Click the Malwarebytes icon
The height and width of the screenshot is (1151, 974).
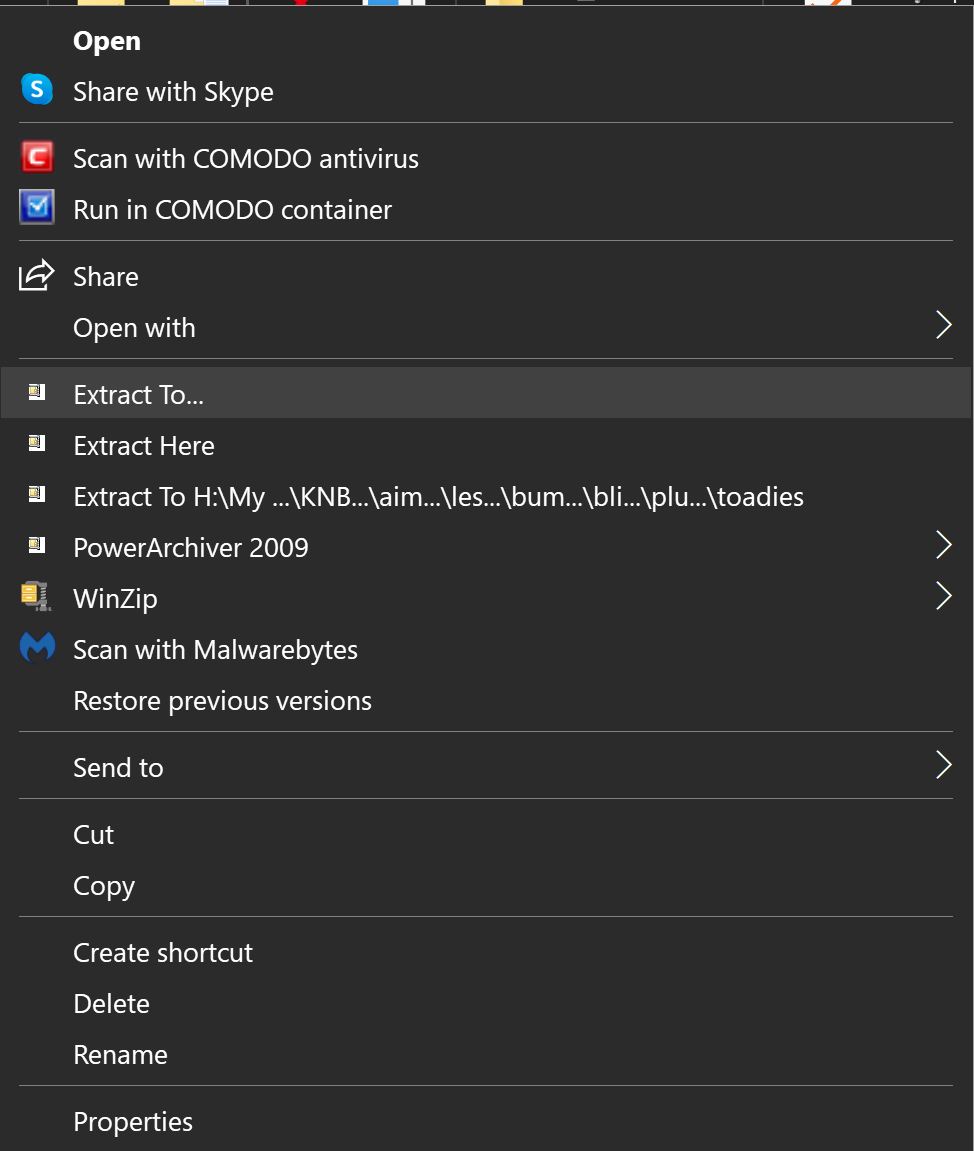click(x=37, y=649)
